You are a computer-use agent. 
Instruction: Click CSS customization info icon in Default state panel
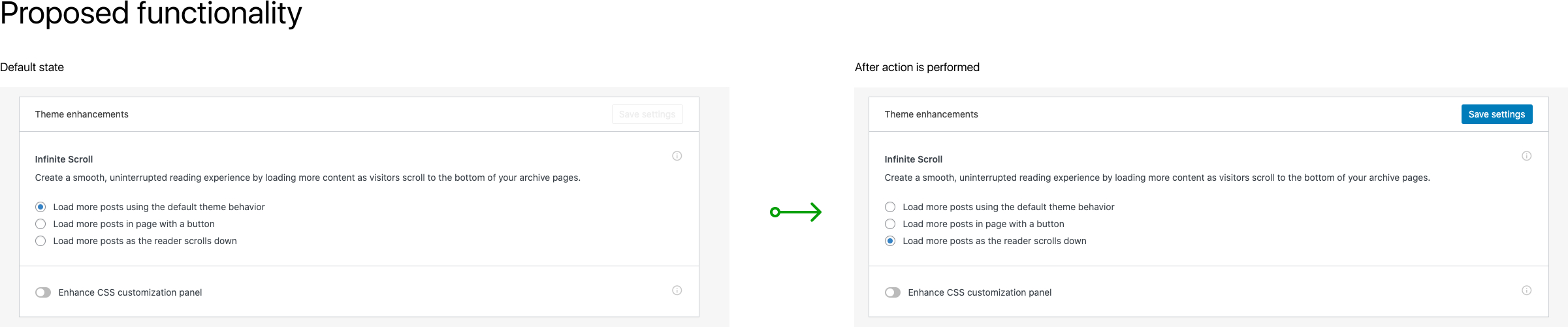coord(677,290)
